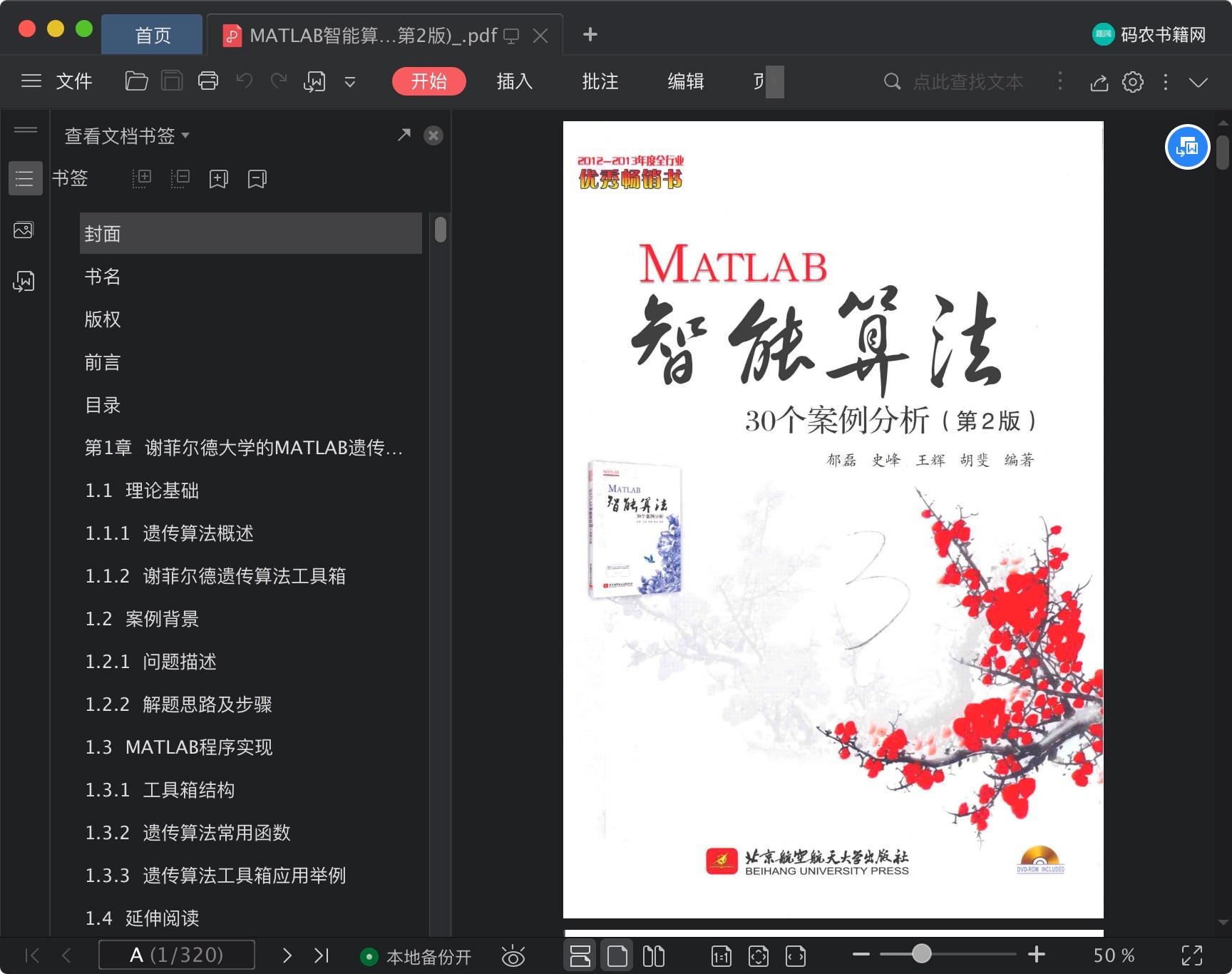The height and width of the screenshot is (974, 1232).
Task: Switch to the 首页 tab
Action: pos(153,35)
